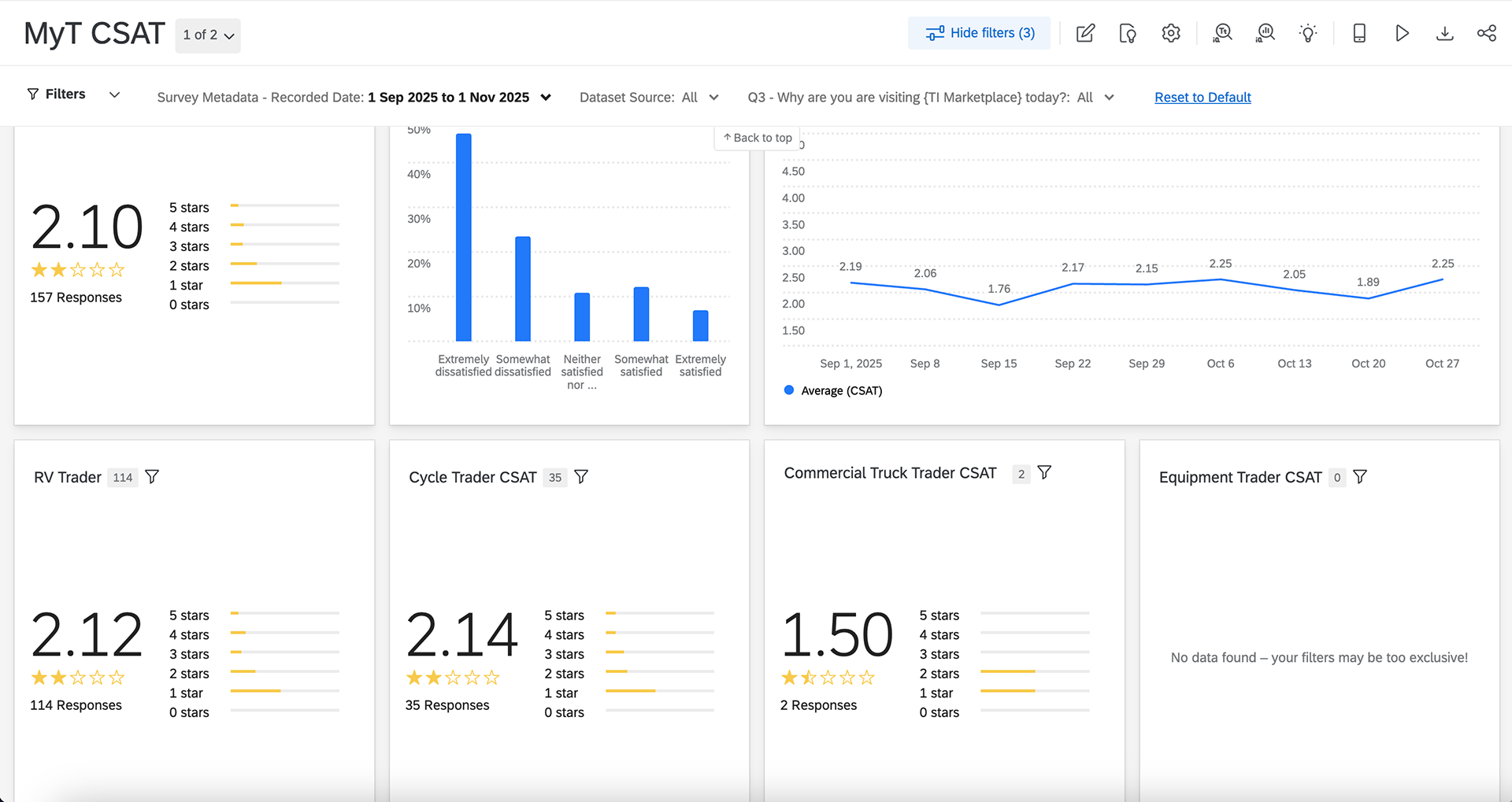Click Cycle Trader CSAT widget title

pyautogui.click(x=472, y=478)
